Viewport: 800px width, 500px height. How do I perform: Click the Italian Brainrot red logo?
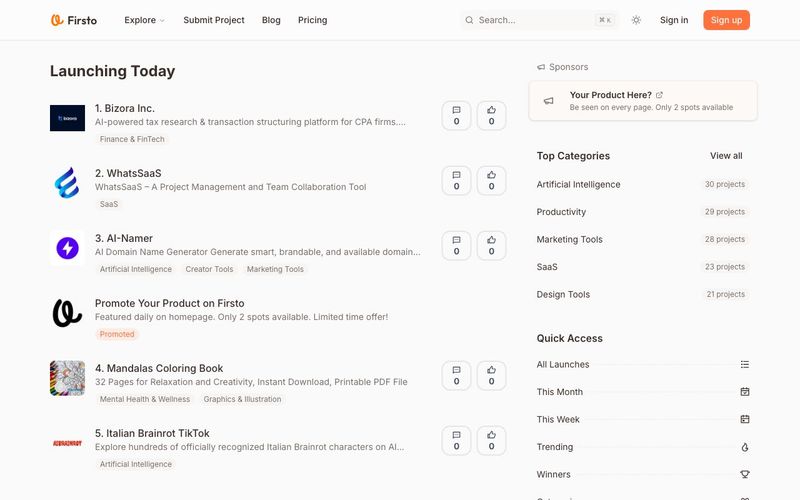pyautogui.click(x=67, y=443)
